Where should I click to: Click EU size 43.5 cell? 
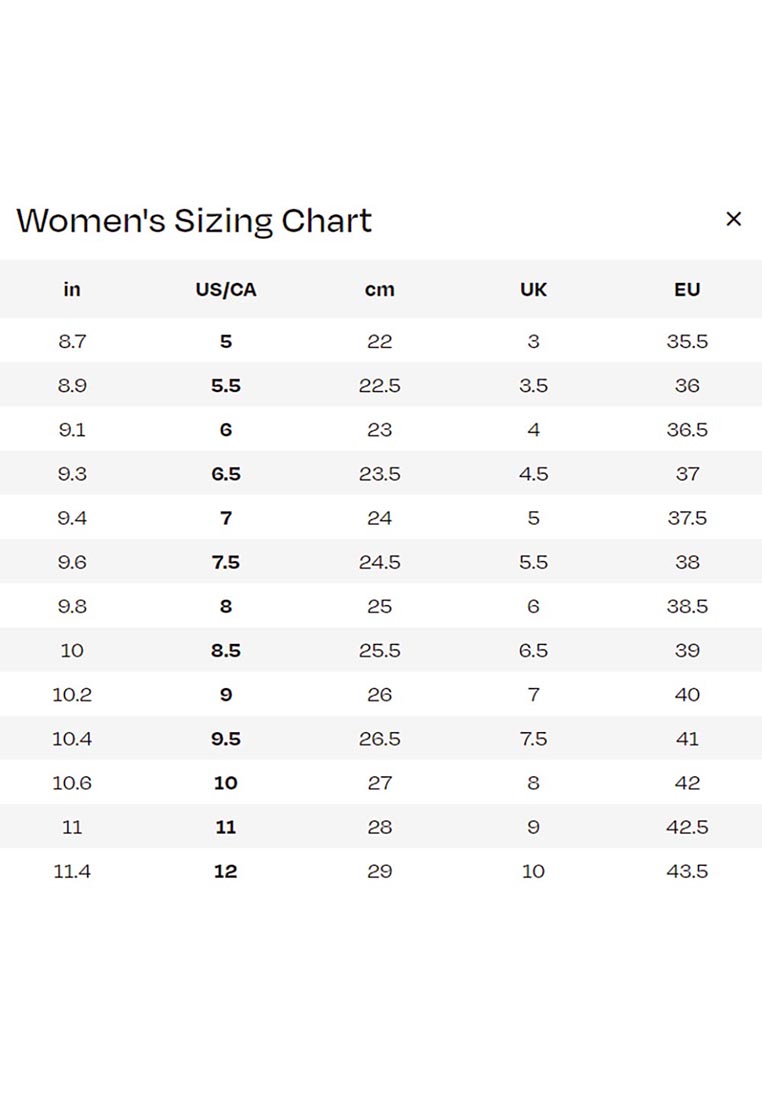pos(687,871)
